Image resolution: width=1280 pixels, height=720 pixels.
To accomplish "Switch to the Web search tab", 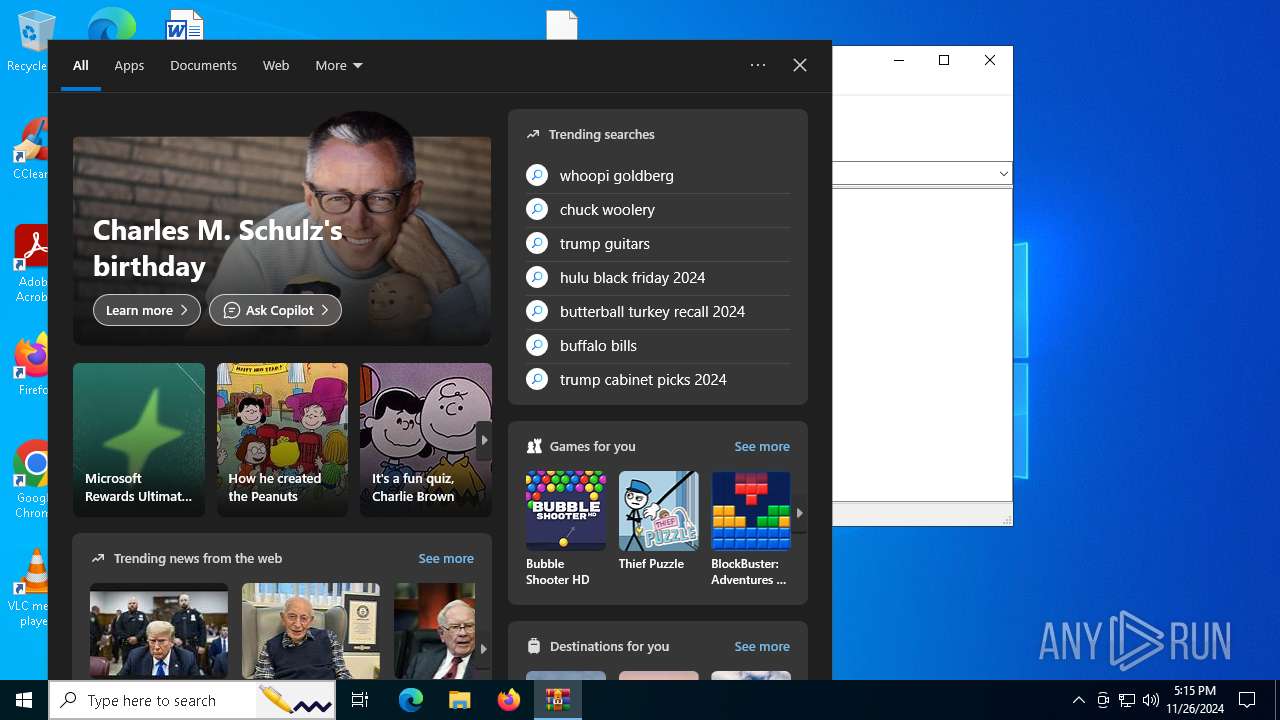I will 276,65.
